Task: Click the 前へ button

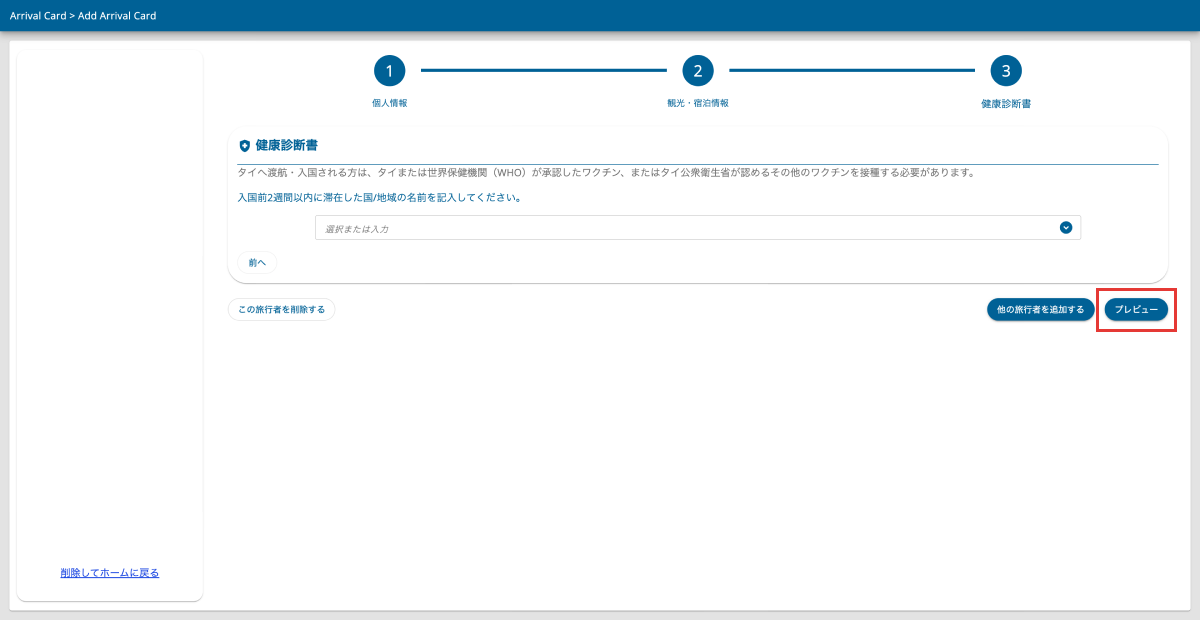Action: click(256, 262)
